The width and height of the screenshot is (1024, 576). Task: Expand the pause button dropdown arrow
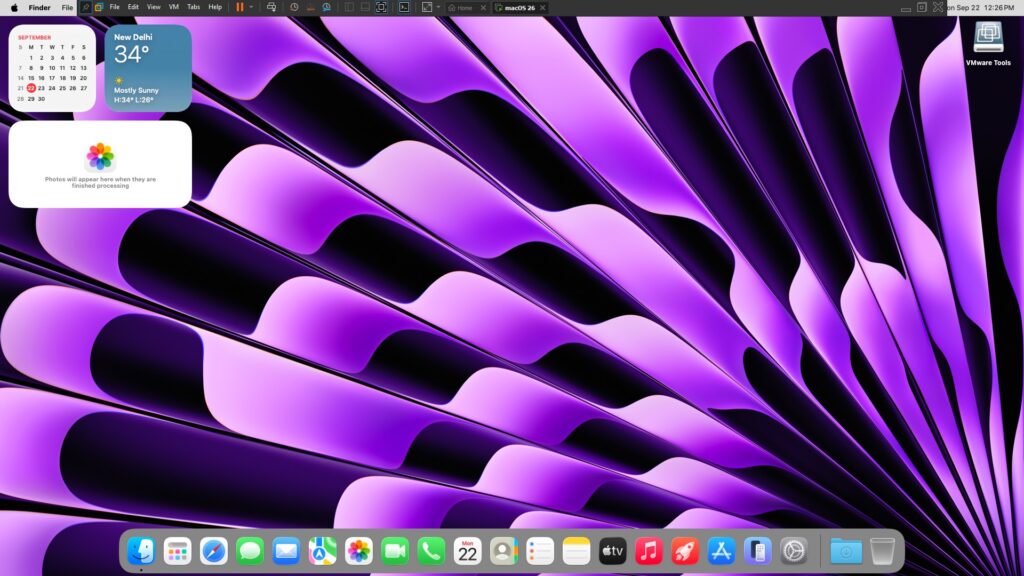(x=251, y=7)
